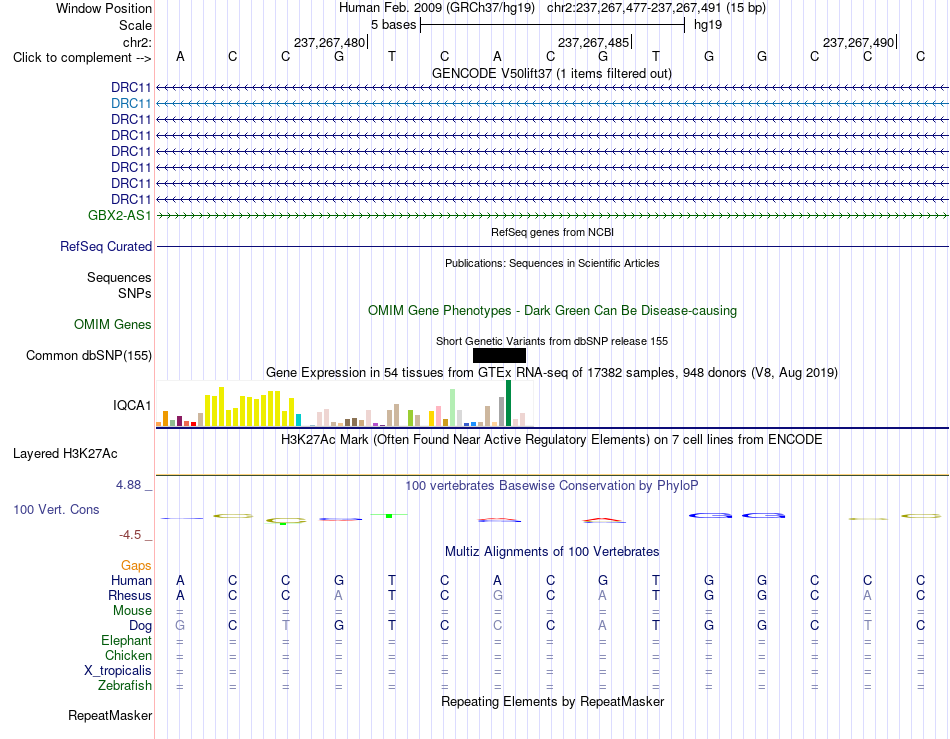Select the Chicken species row label
The height and width of the screenshot is (739, 950).
coord(128,655)
